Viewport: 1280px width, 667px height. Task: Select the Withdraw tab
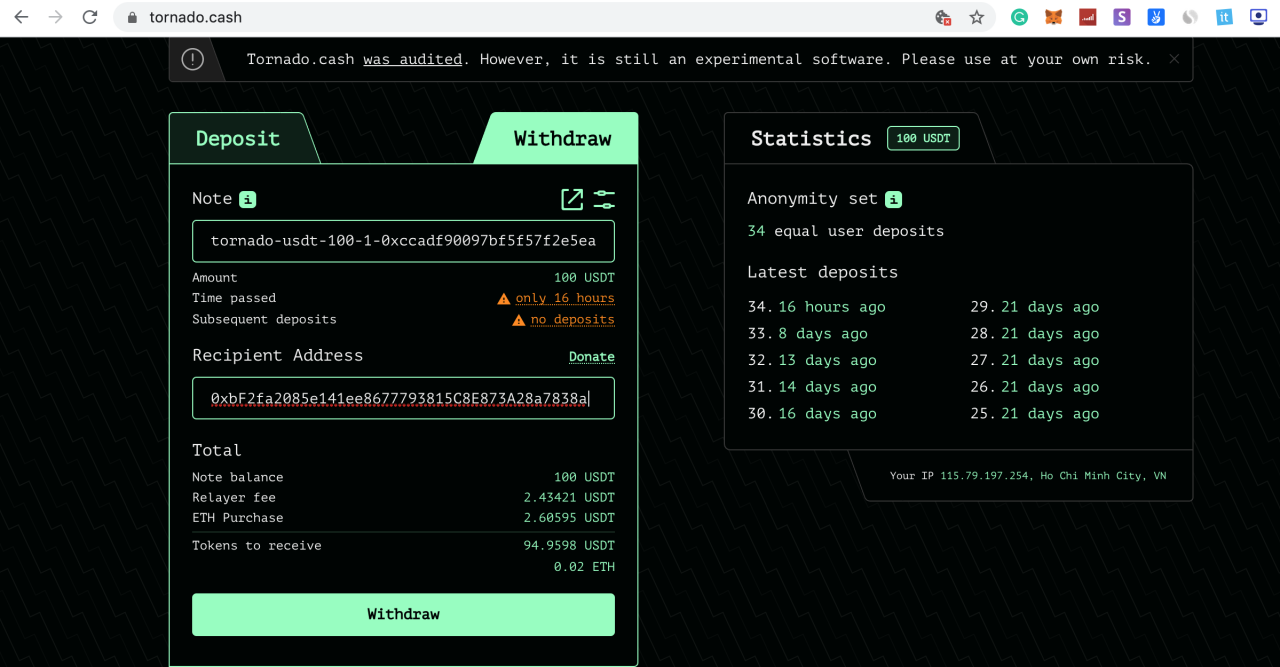pyautogui.click(x=562, y=139)
